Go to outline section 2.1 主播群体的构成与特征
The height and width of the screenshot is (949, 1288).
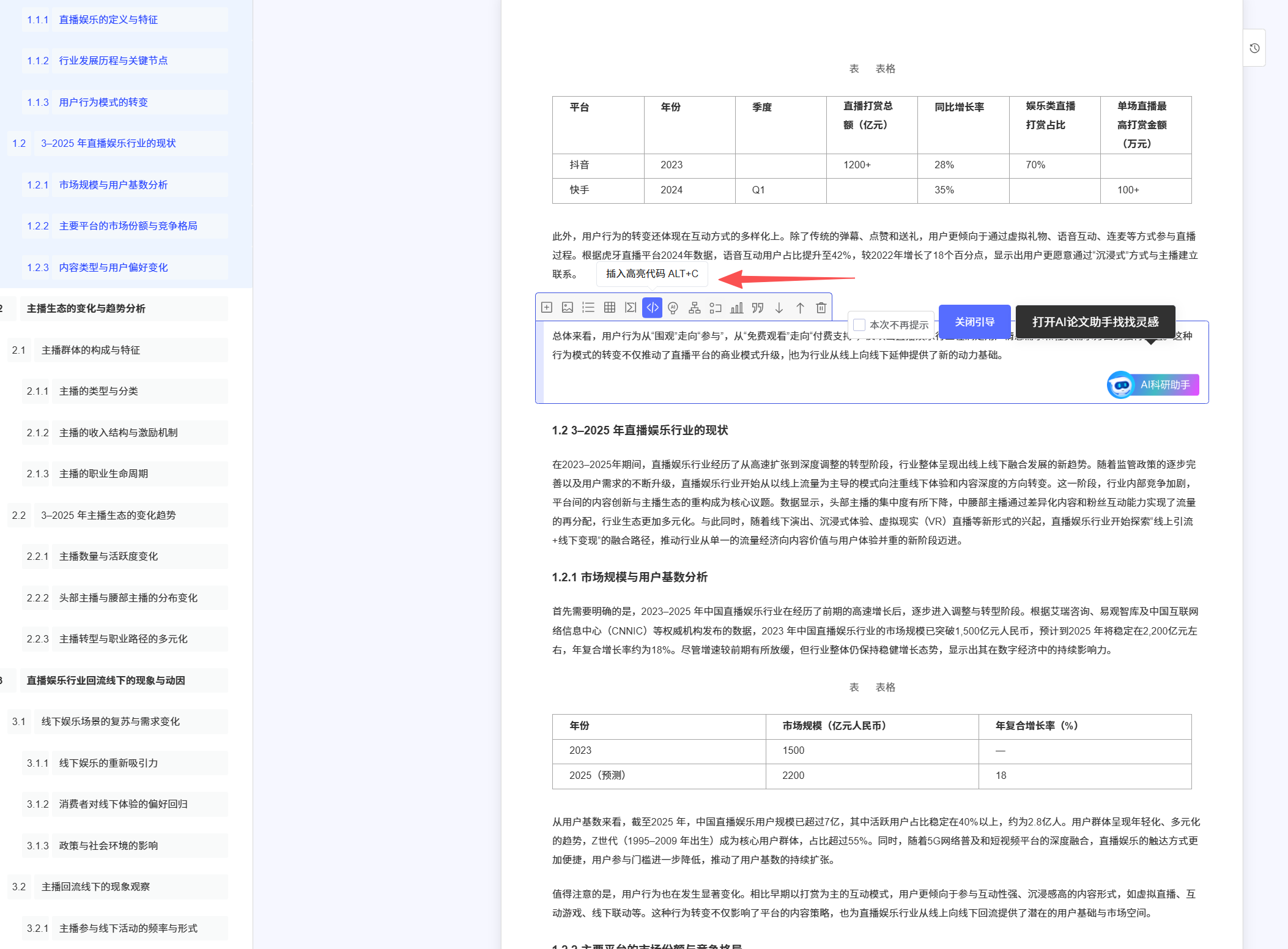point(91,350)
